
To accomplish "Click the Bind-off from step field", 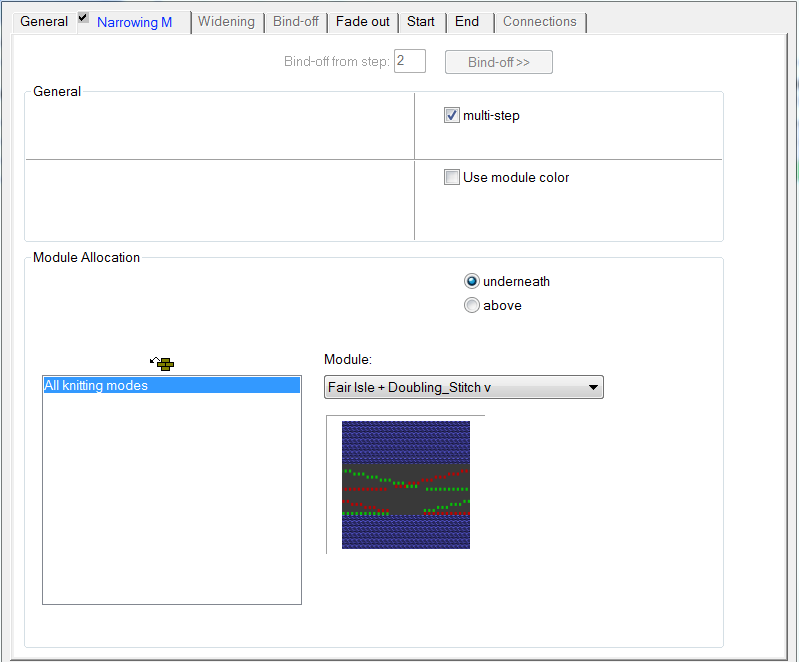I will coord(410,62).
